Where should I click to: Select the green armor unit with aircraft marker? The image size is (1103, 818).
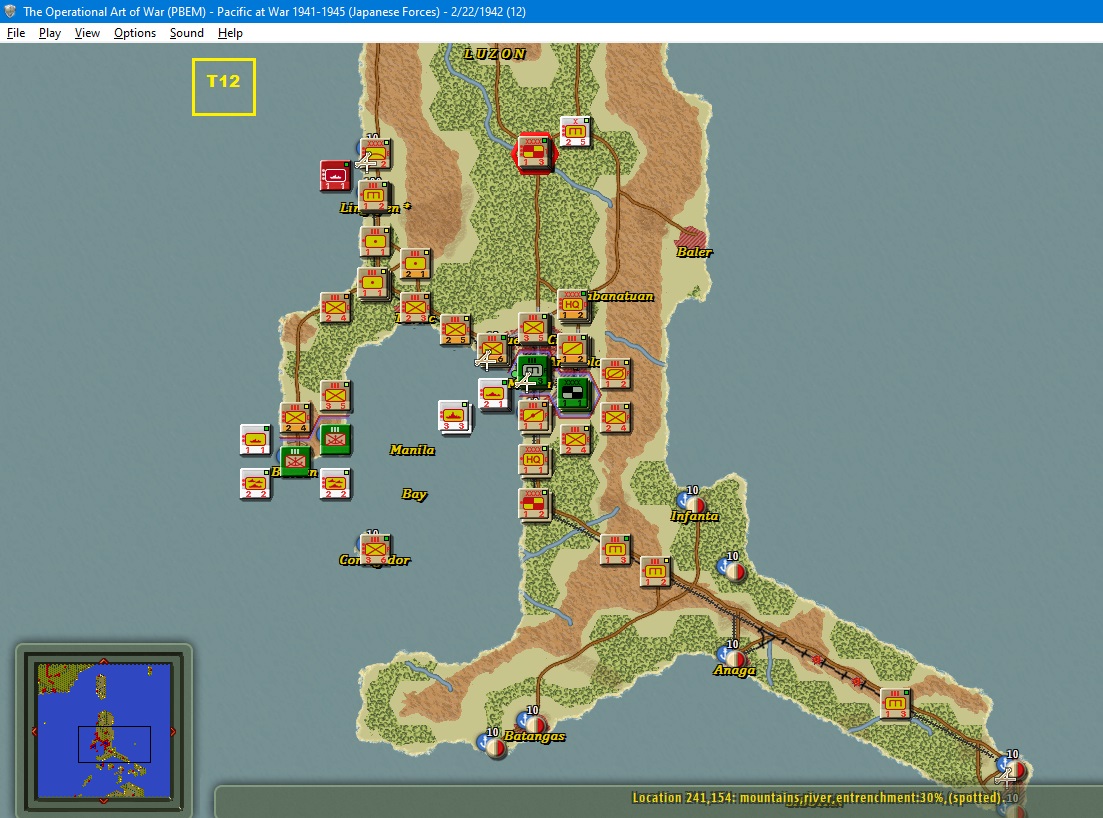pos(533,371)
